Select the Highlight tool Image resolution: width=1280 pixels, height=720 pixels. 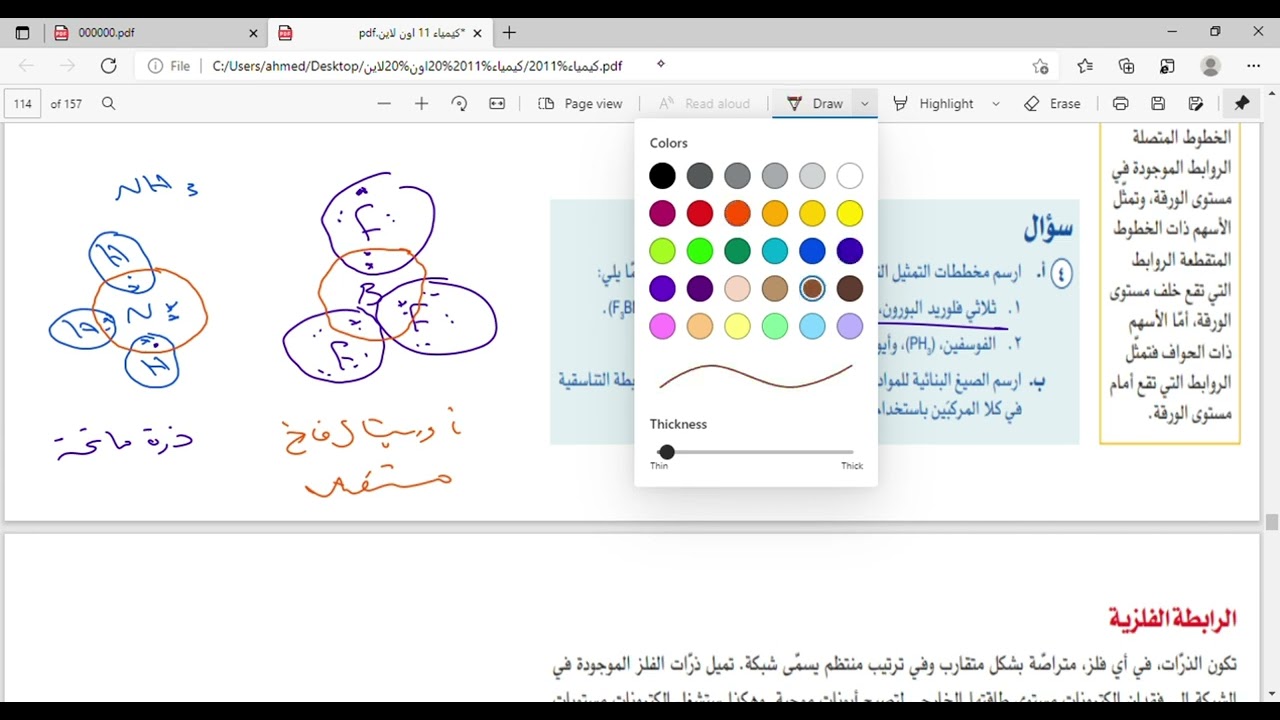(933, 104)
